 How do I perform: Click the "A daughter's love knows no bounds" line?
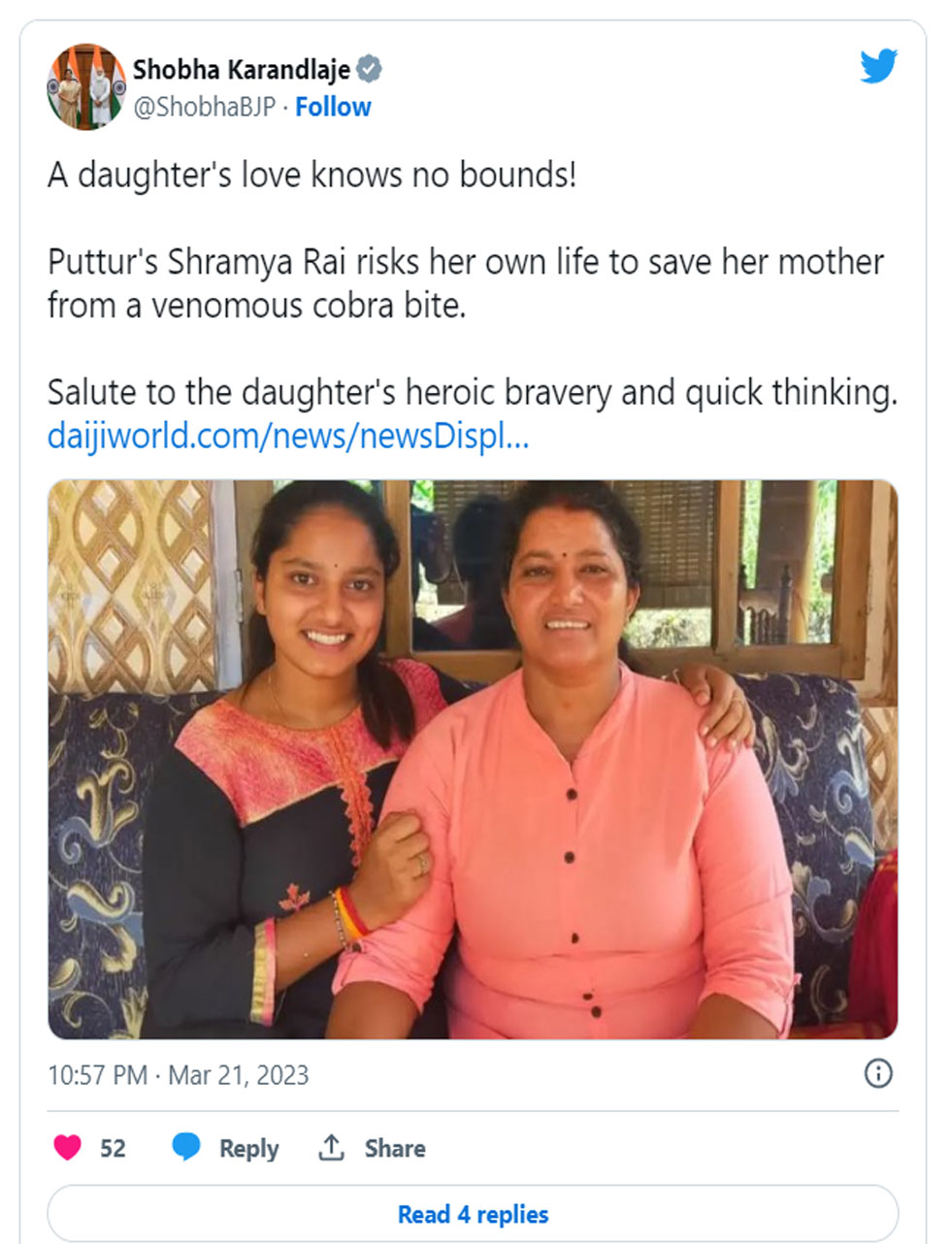click(x=312, y=176)
